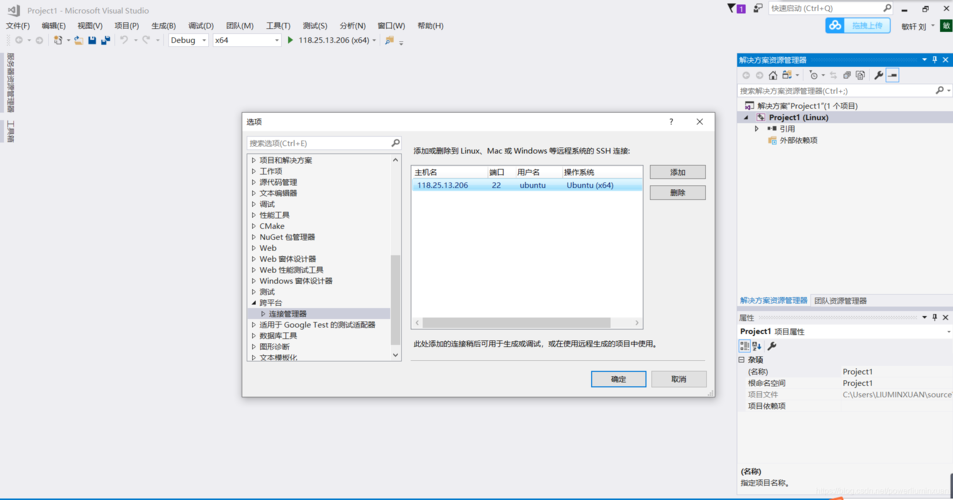Open the 工具(T) menu

tap(278, 26)
